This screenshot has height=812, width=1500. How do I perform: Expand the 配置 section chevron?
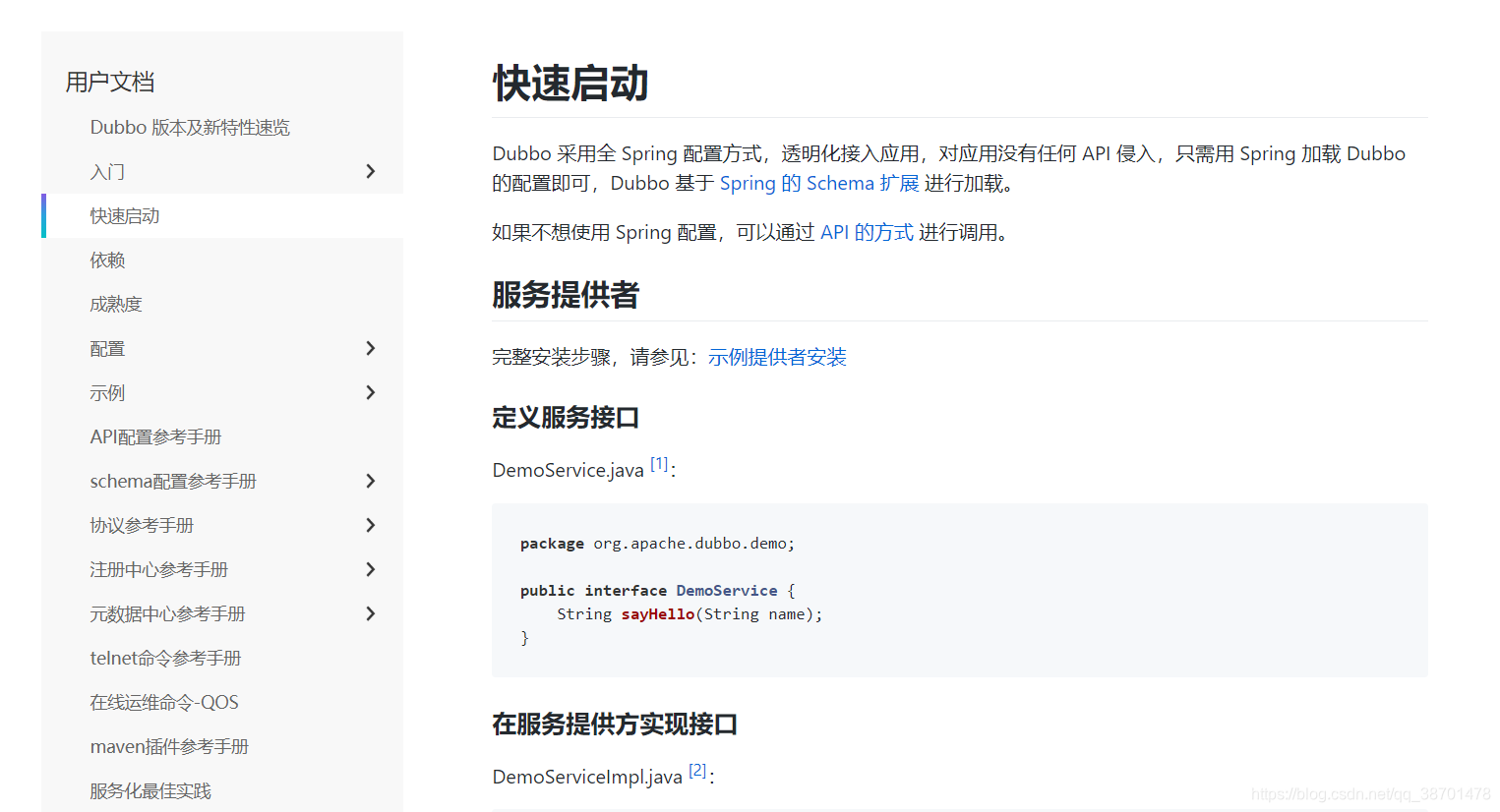[x=371, y=348]
